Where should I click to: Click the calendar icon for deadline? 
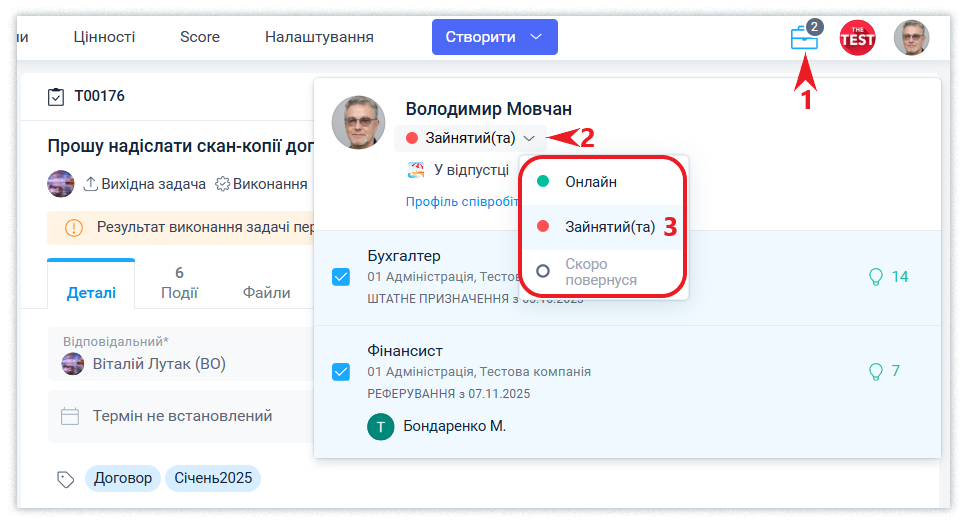70,416
